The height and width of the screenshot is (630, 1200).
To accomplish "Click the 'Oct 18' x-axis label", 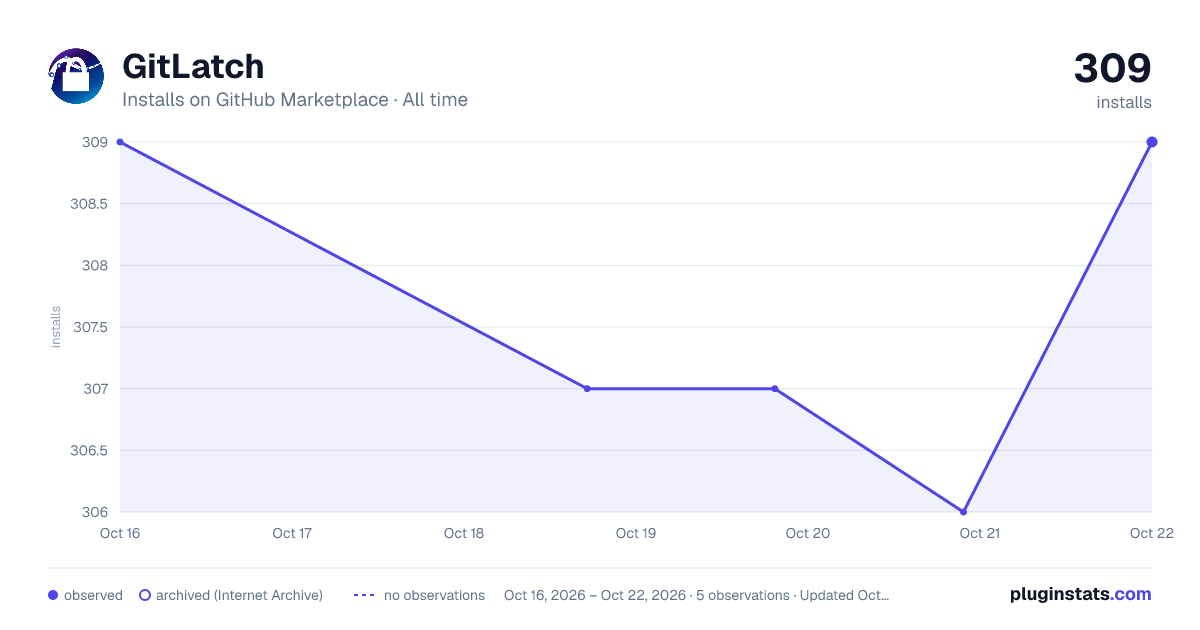I will tap(464, 533).
